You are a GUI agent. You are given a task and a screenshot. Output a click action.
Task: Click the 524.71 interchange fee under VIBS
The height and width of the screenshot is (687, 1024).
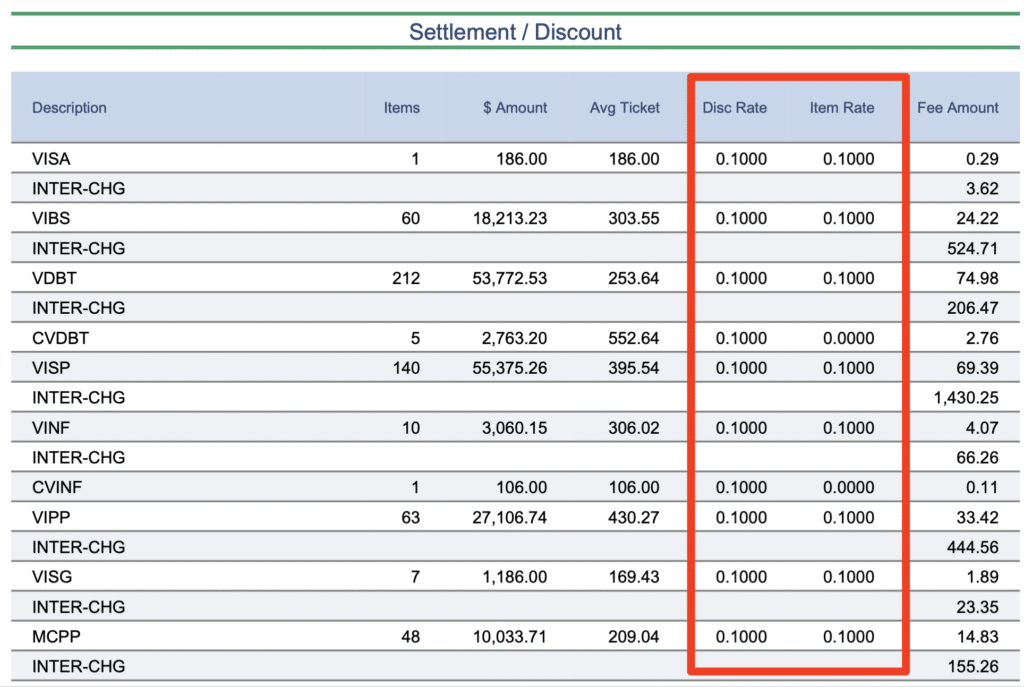coord(973,249)
